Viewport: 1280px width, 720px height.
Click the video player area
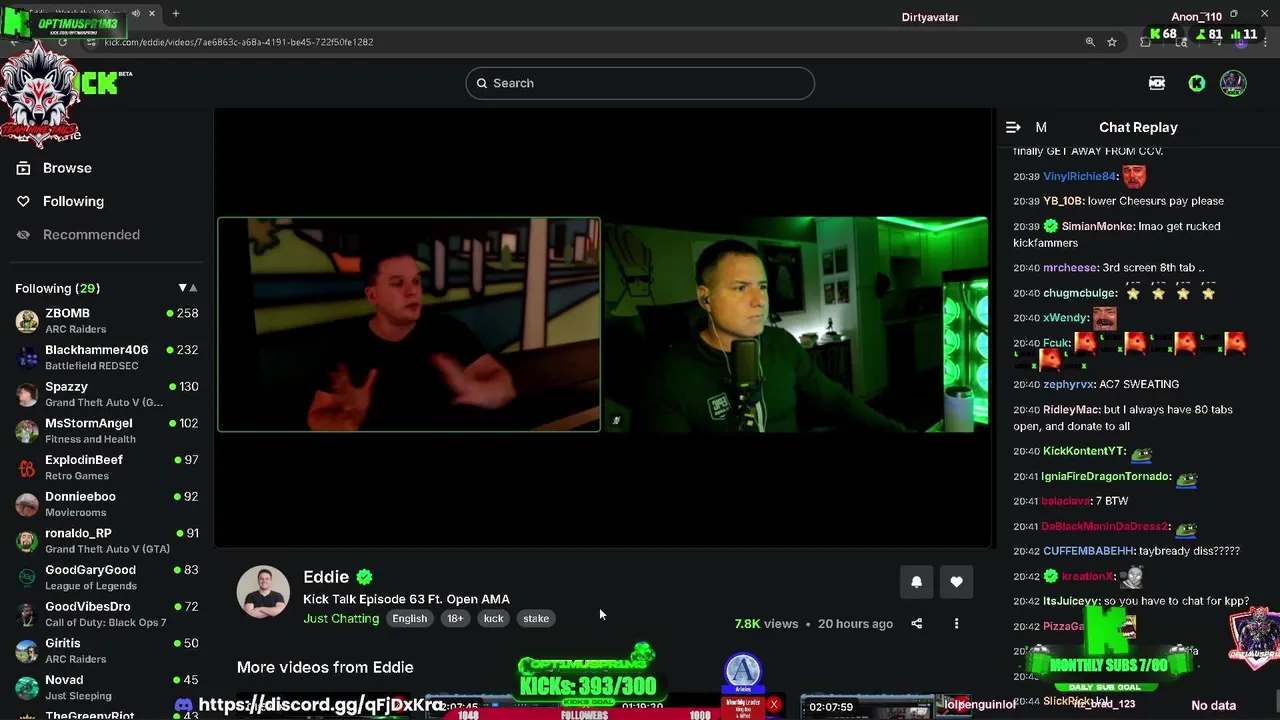coord(604,328)
